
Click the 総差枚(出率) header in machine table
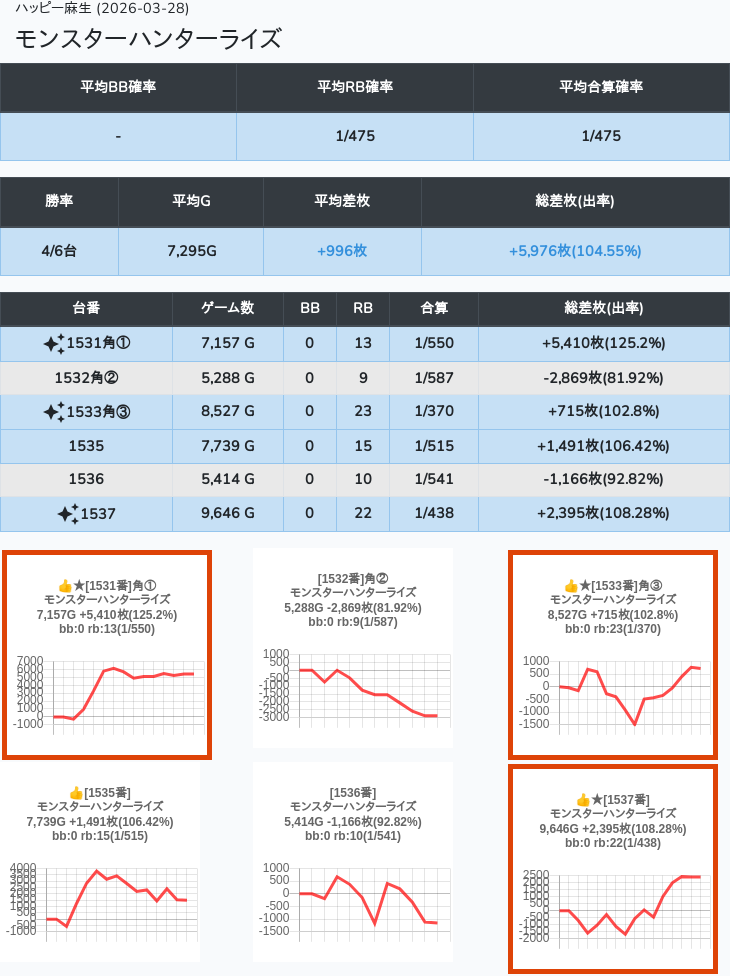[603, 309]
